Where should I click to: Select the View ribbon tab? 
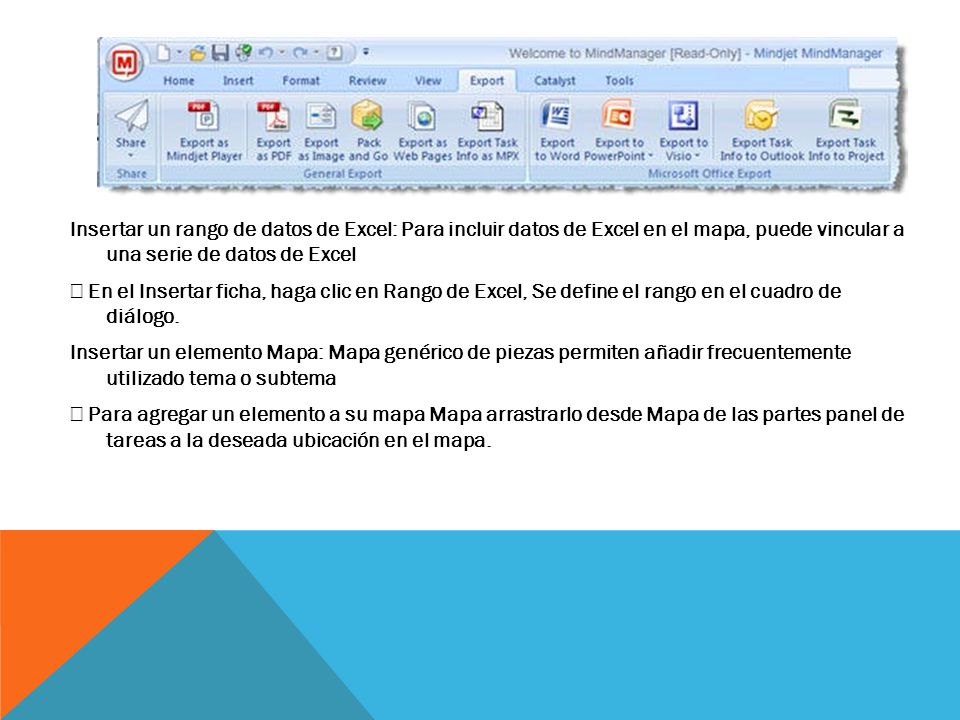427,81
